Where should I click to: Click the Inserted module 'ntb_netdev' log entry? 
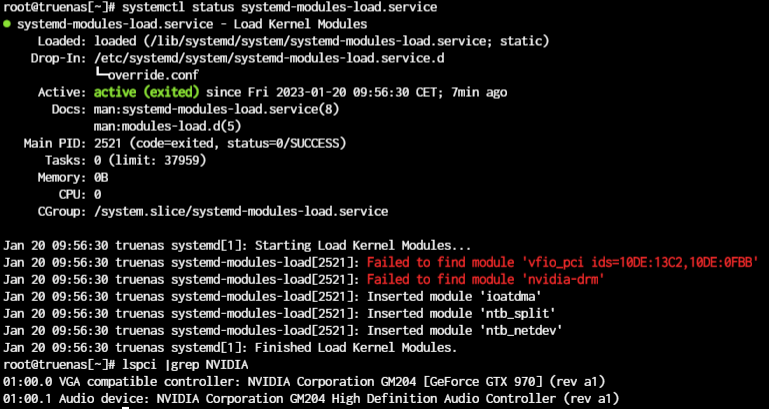click(x=283, y=331)
